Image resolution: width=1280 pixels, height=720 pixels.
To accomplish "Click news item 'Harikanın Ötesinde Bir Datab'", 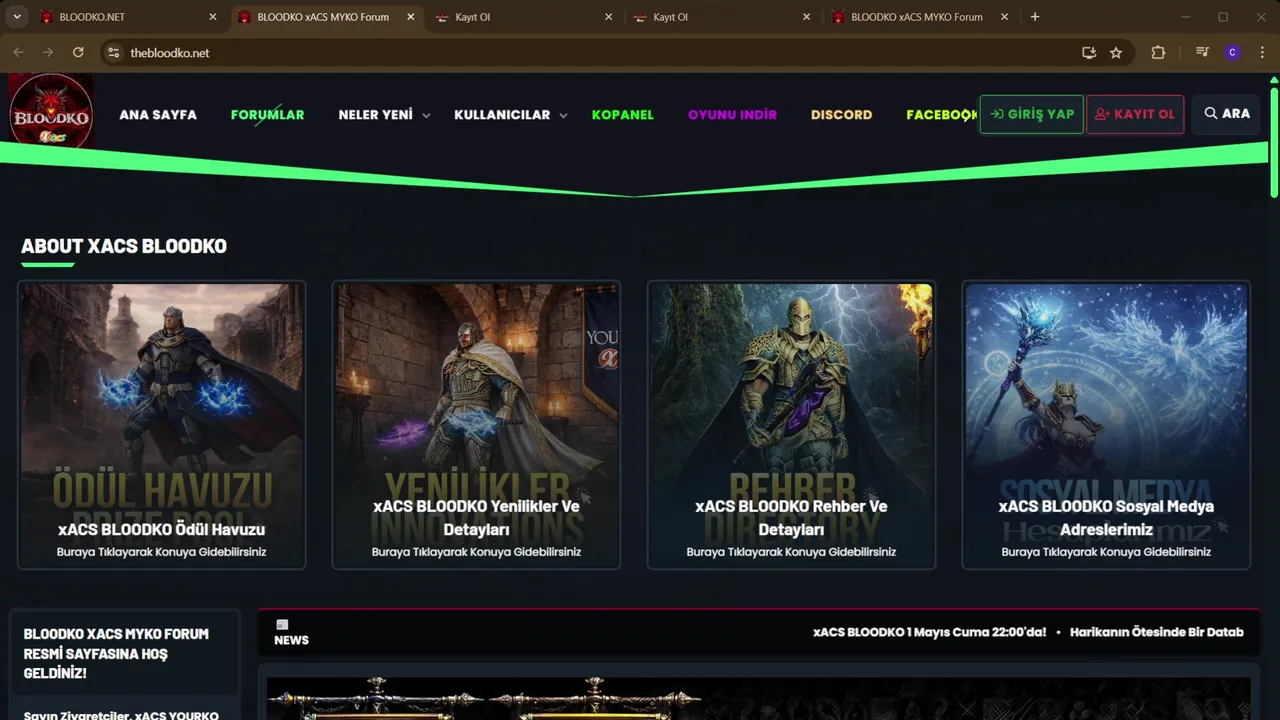I will (1157, 632).
